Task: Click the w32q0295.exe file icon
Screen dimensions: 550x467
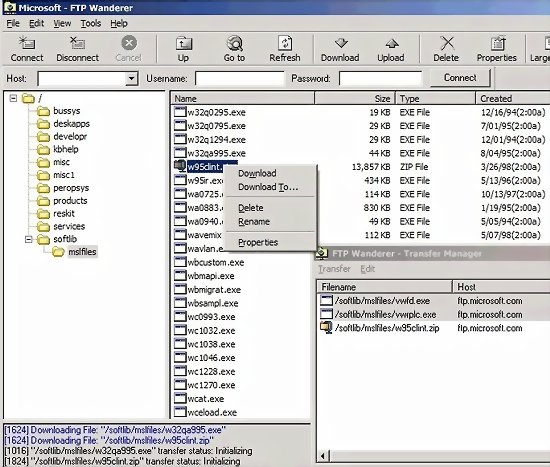Action: [x=180, y=112]
